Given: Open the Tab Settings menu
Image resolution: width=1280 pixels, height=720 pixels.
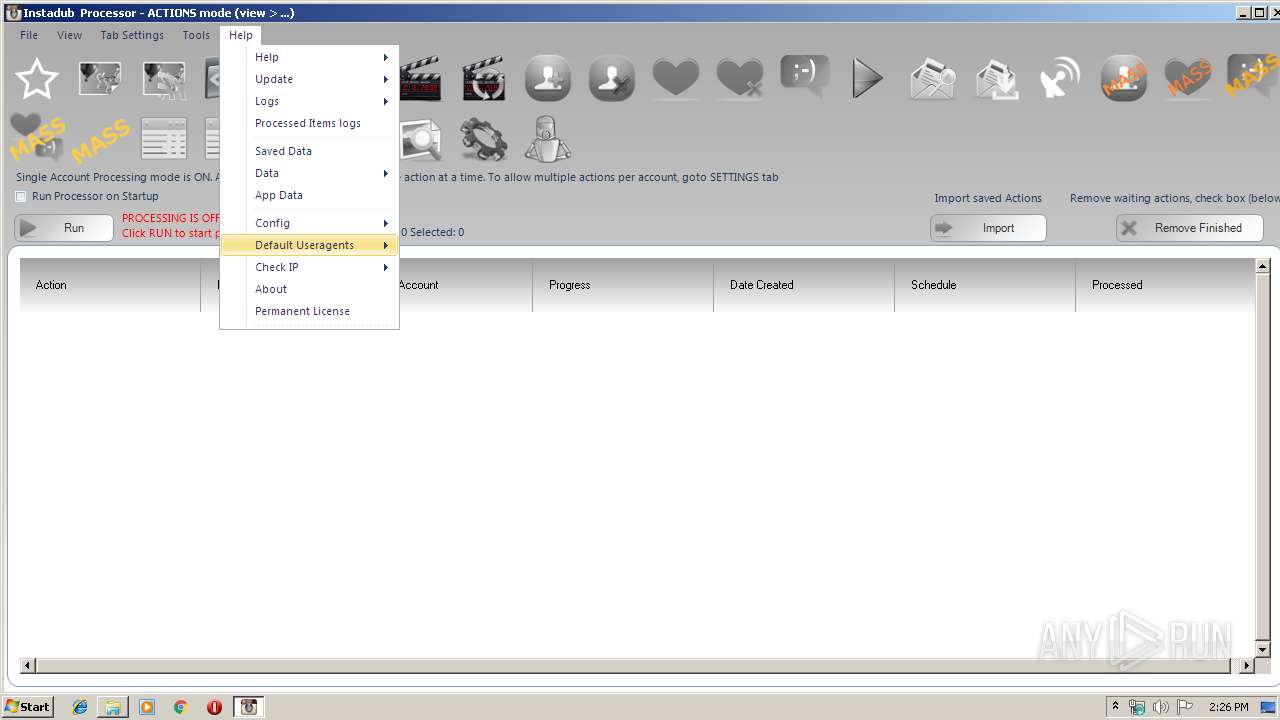Looking at the screenshot, I should point(132,35).
